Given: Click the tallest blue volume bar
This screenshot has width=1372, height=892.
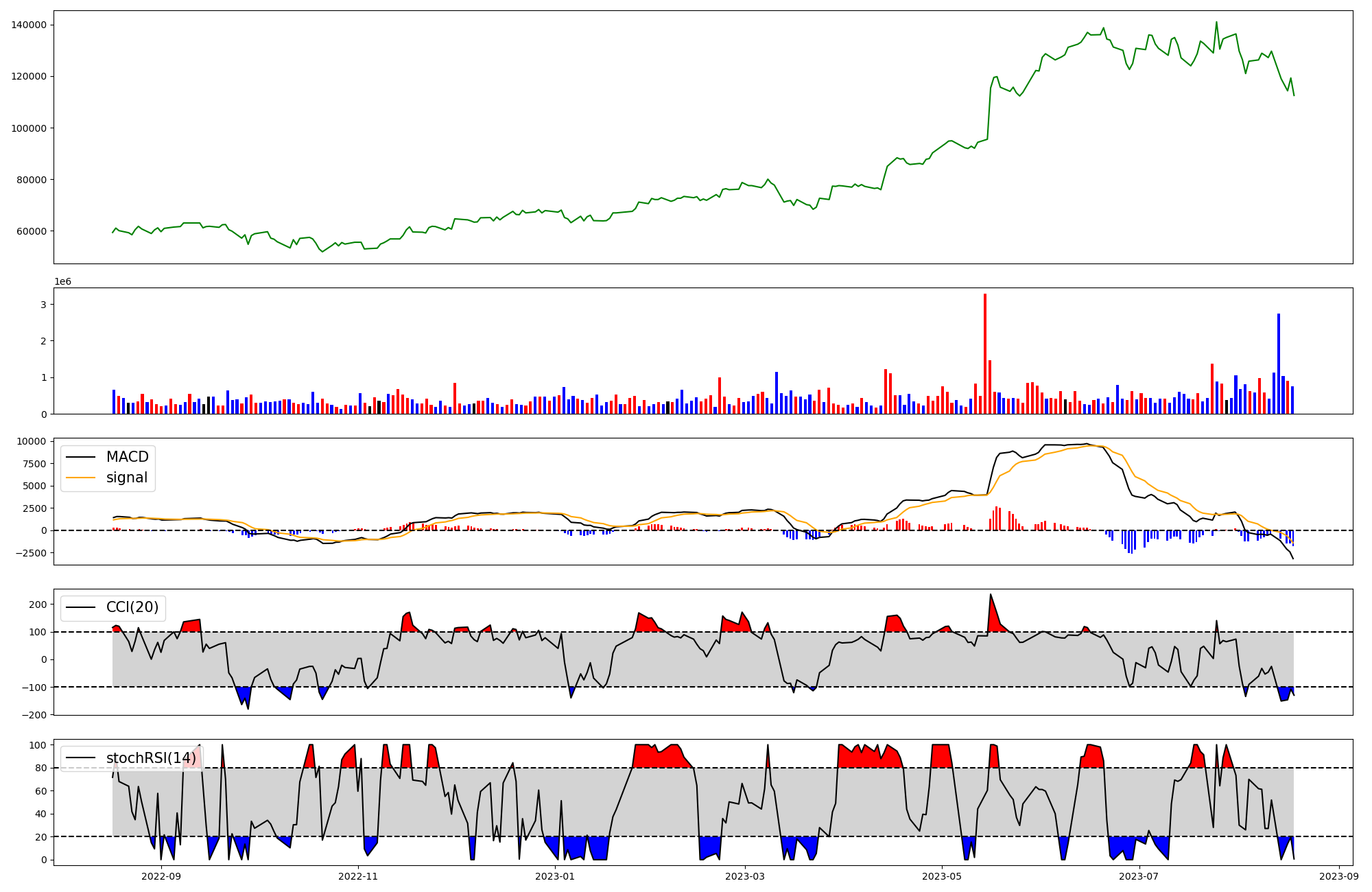Looking at the screenshot, I should click(x=1279, y=364).
